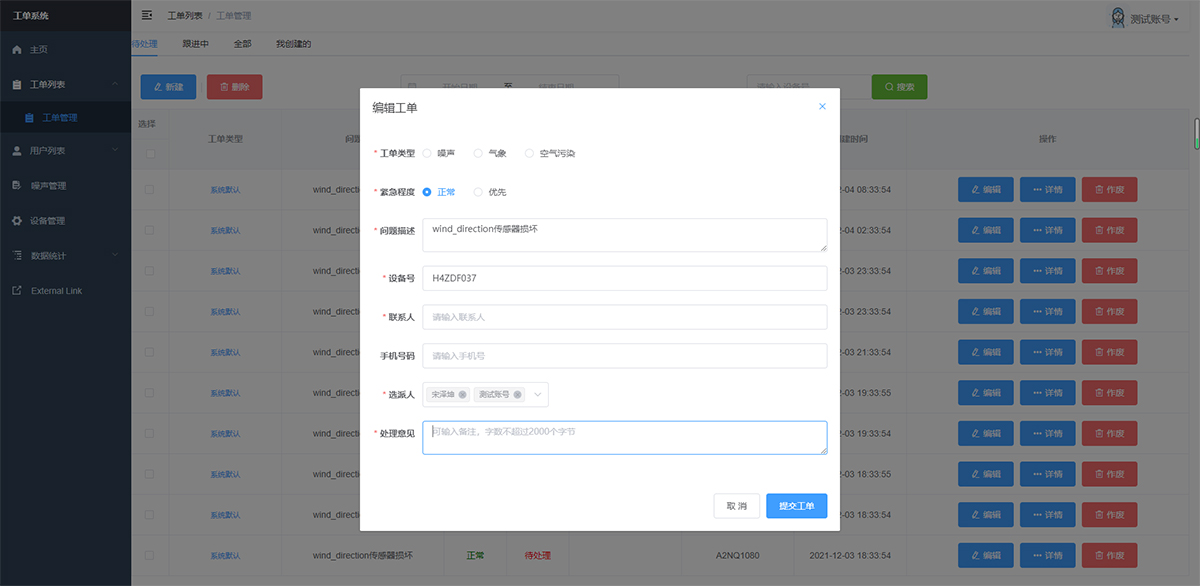Select the 气象 work order type
Image resolution: width=1200 pixels, height=586 pixels.
(x=478, y=154)
